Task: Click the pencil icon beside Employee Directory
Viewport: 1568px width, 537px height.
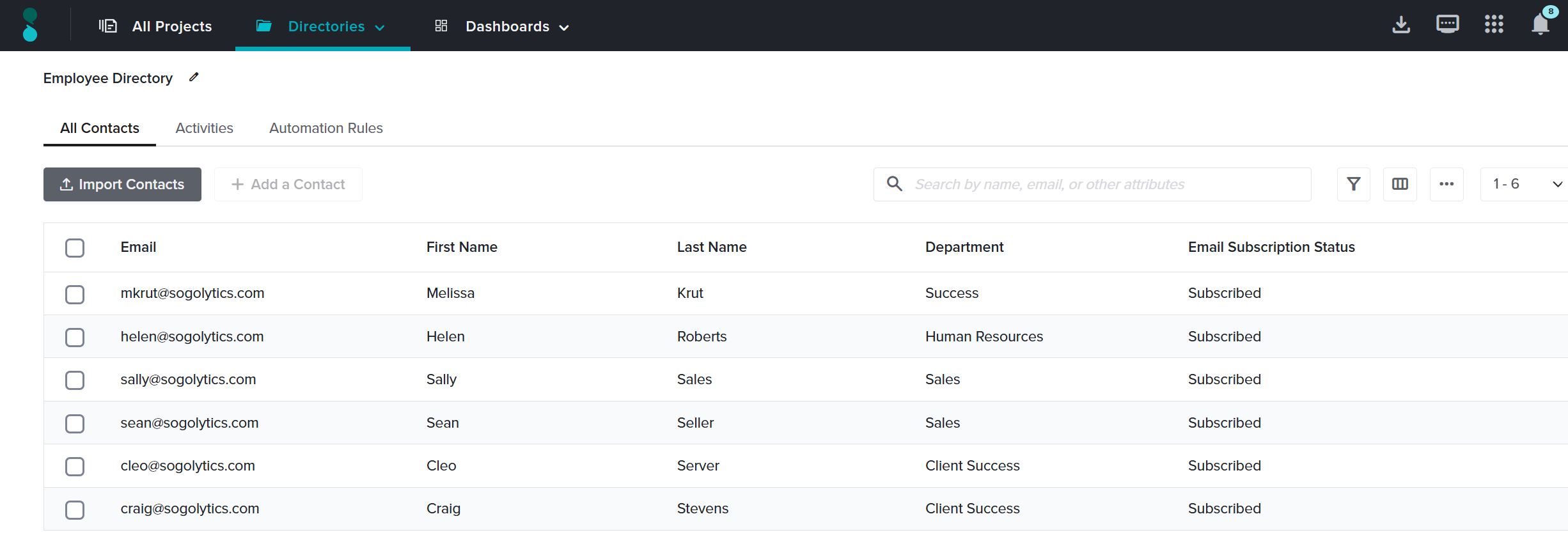Action: (194, 77)
